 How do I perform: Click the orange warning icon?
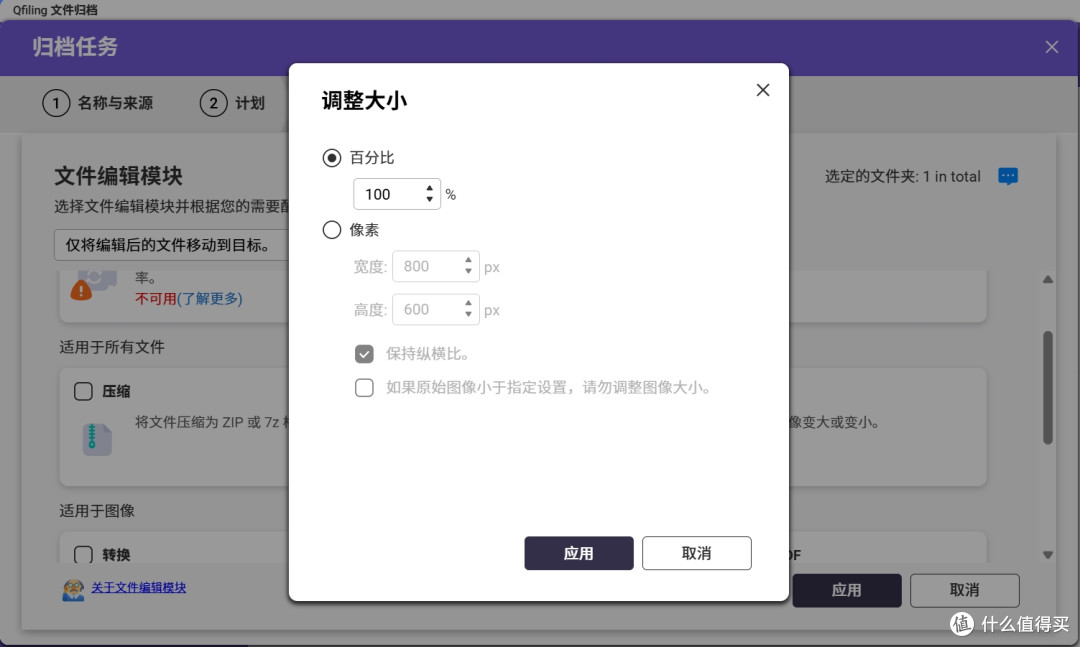coord(81,291)
